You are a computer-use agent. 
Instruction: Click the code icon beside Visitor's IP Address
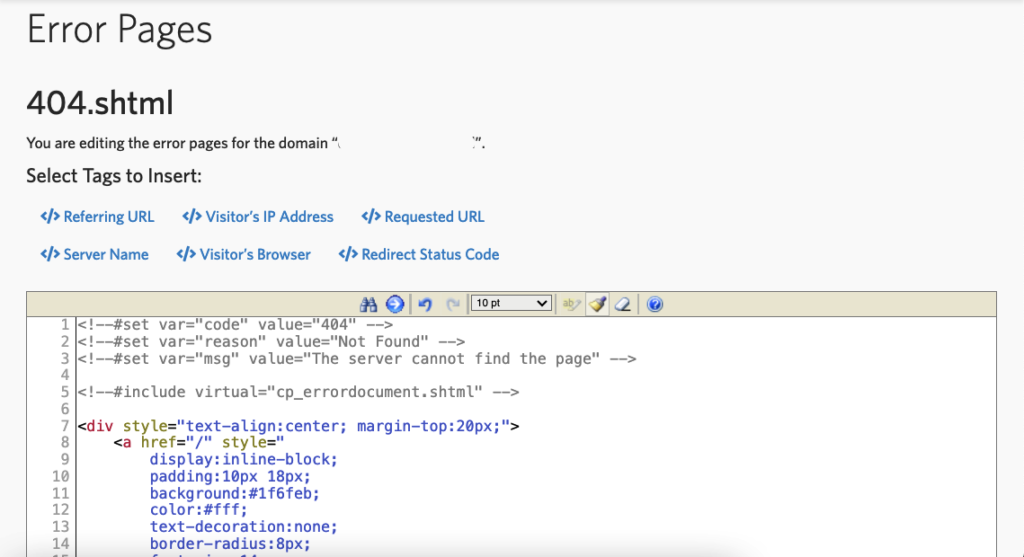click(192, 217)
